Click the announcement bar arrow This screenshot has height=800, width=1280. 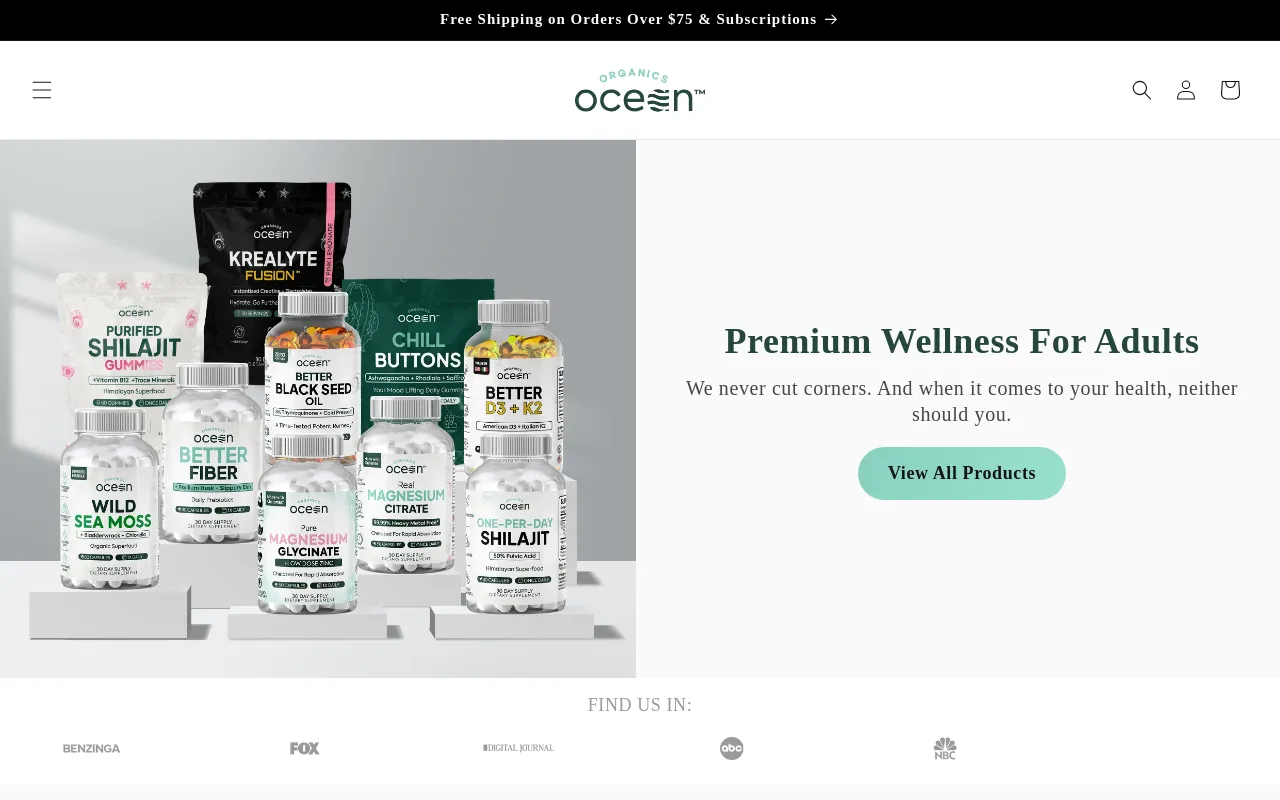click(x=831, y=19)
